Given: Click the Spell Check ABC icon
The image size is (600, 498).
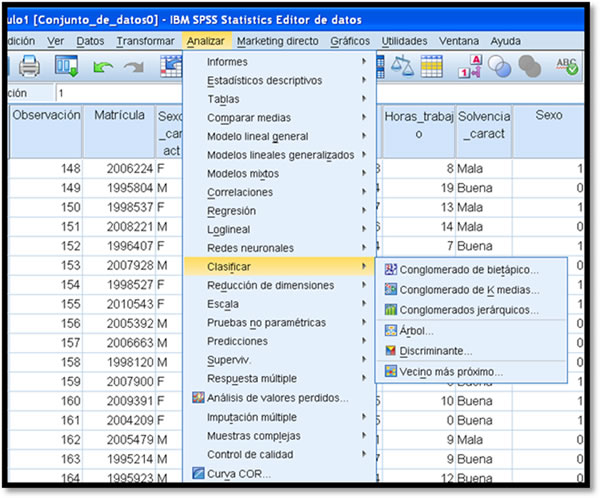Looking at the screenshot, I should tap(567, 66).
